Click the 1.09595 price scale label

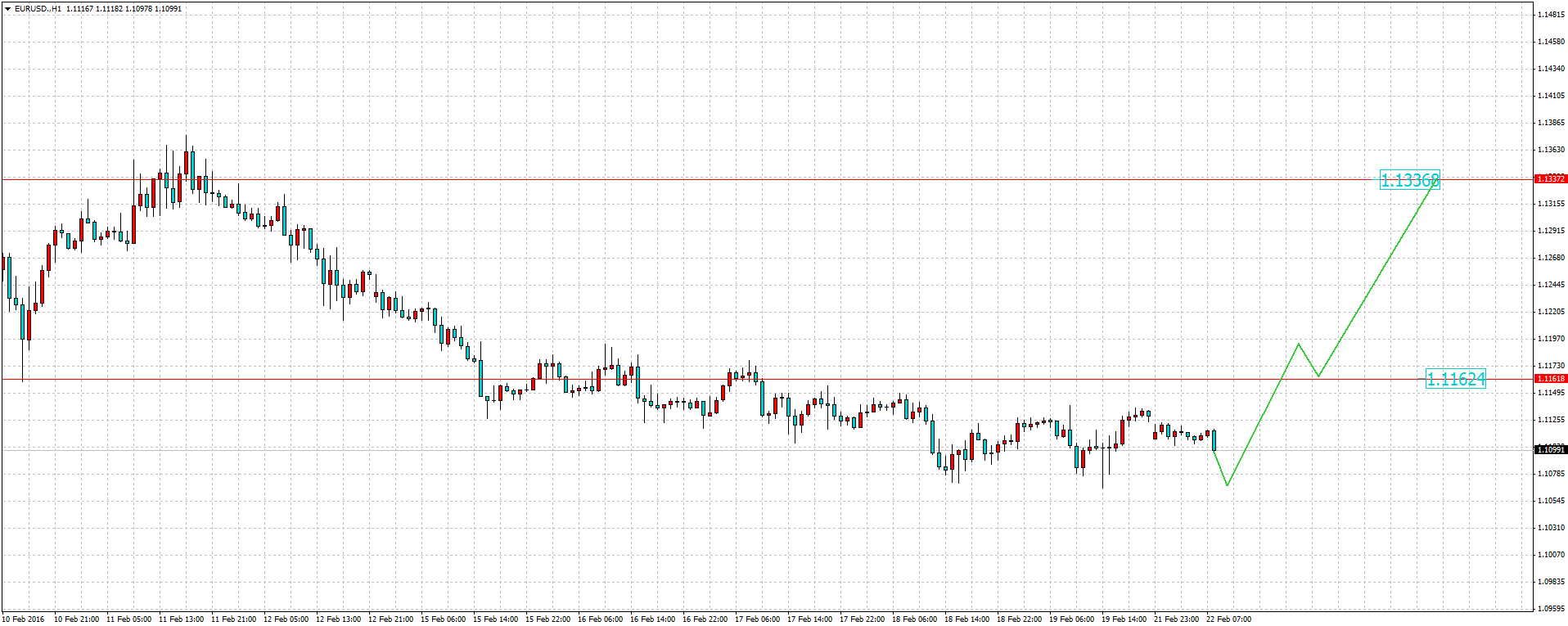pyautogui.click(x=1551, y=609)
